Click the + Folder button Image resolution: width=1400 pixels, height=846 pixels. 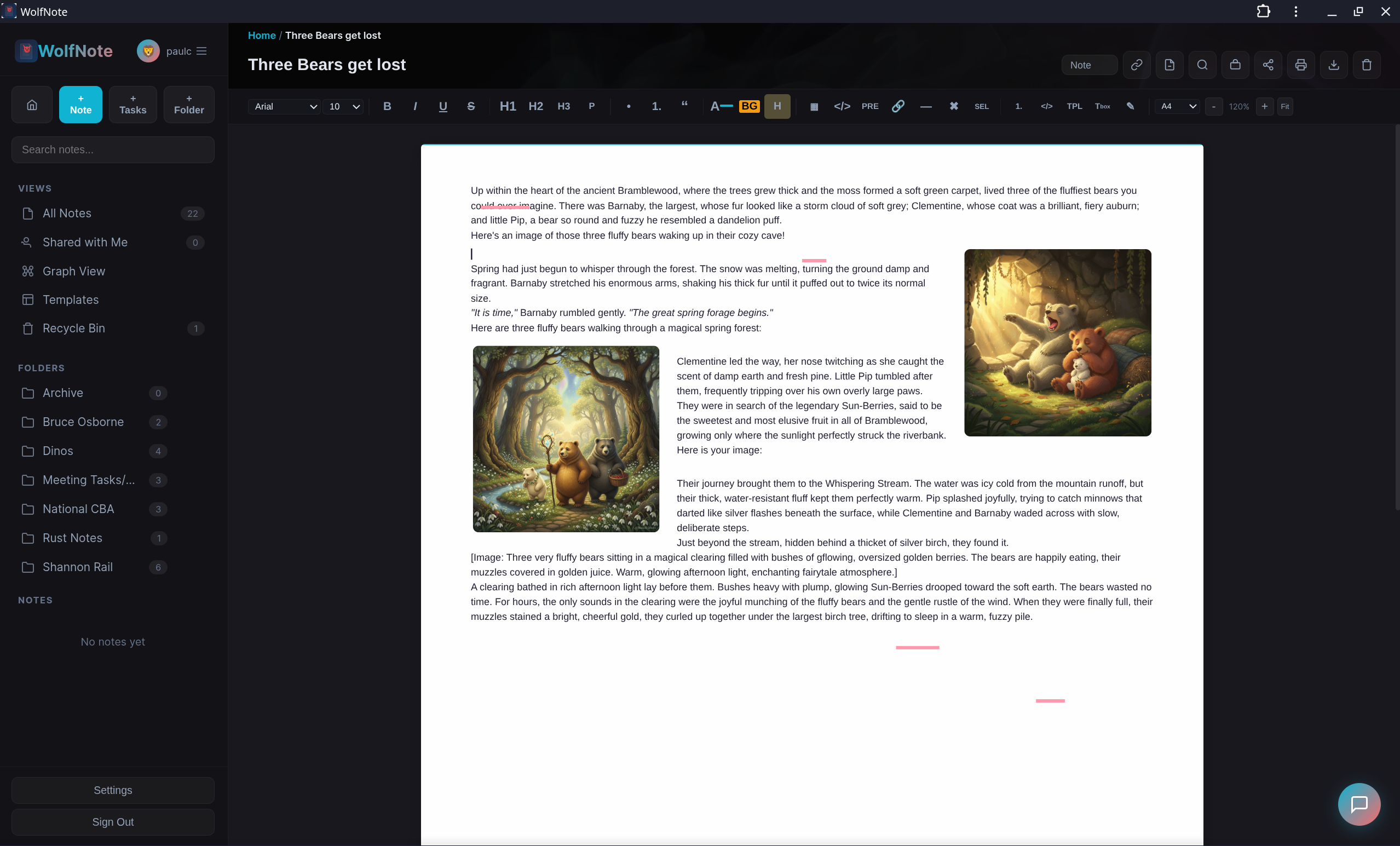[189, 105]
